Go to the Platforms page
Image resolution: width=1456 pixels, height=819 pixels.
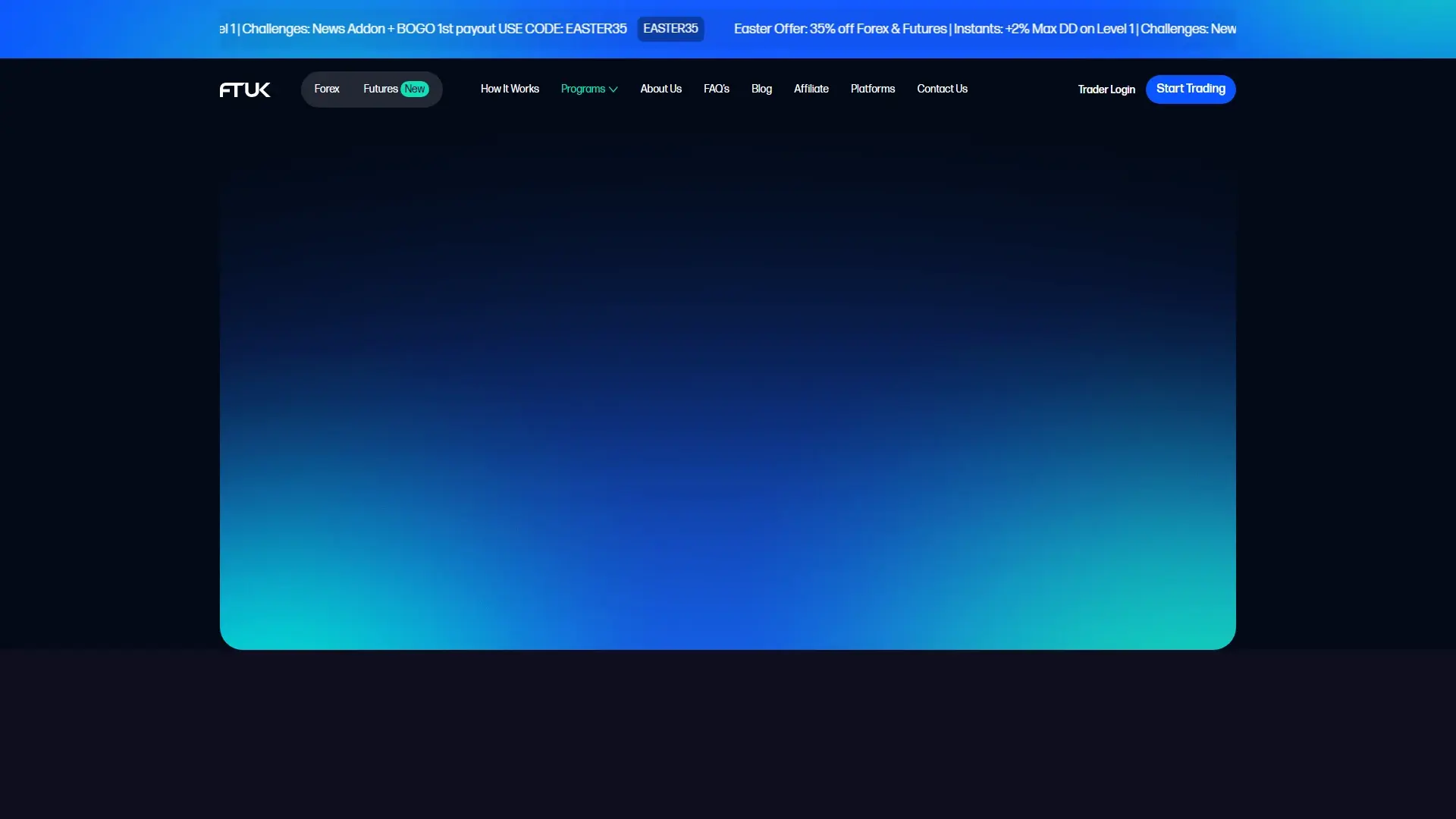click(x=872, y=89)
